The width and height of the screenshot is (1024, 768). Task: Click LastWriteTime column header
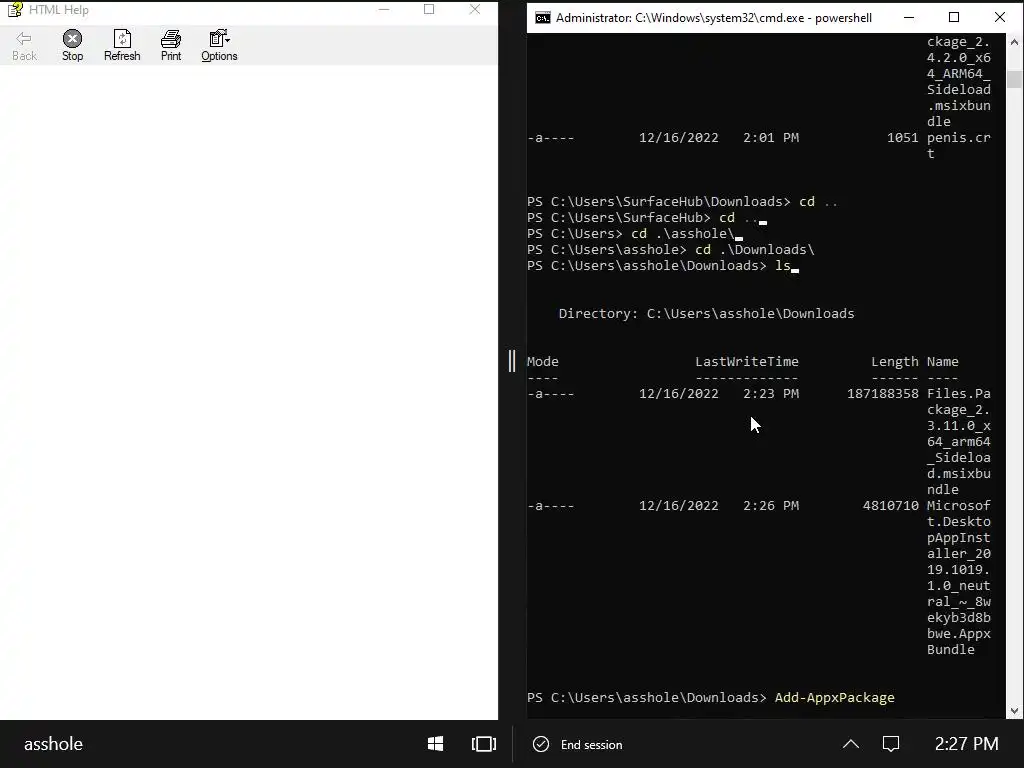click(746, 362)
